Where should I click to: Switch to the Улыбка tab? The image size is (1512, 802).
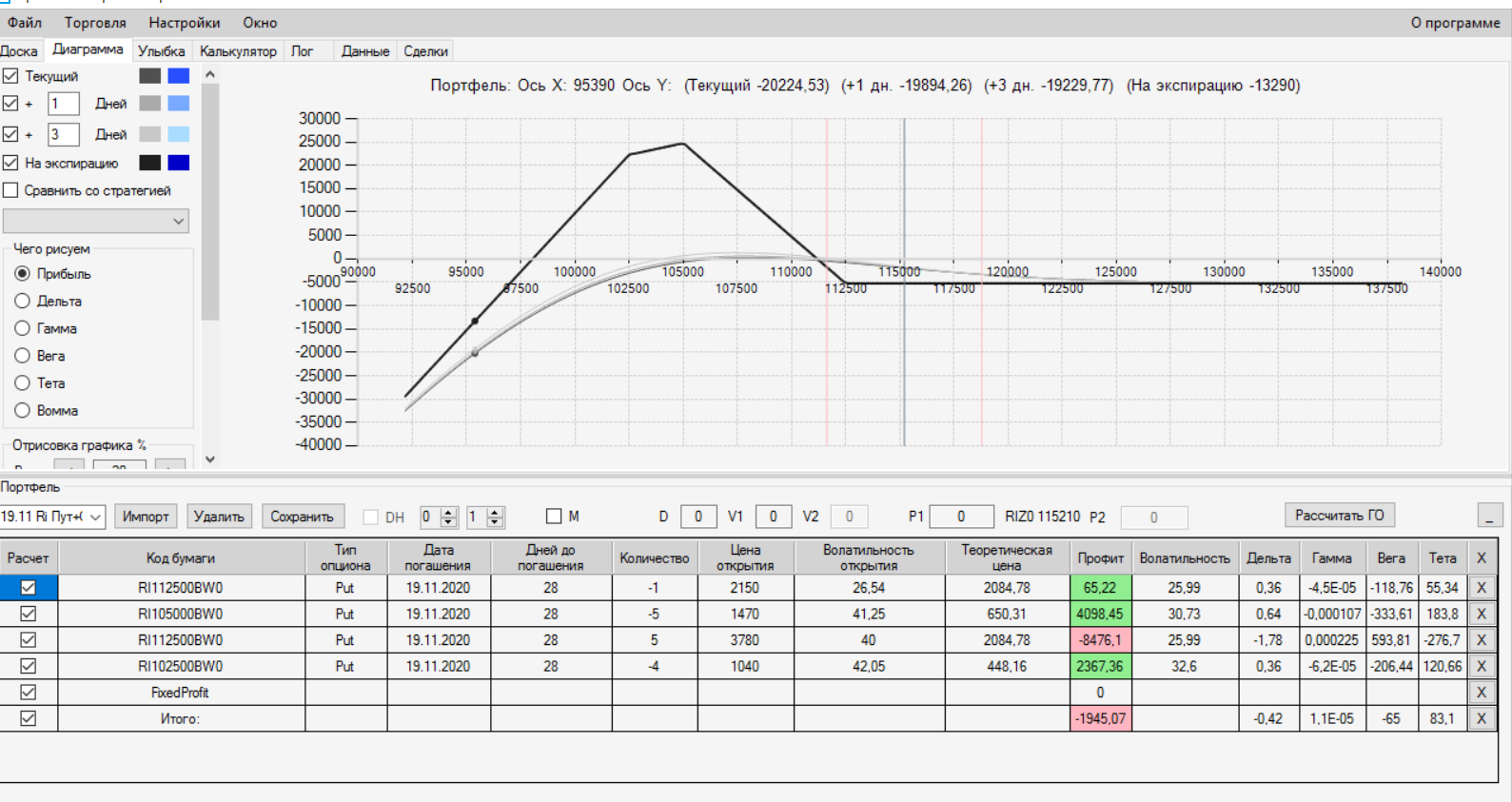(161, 51)
